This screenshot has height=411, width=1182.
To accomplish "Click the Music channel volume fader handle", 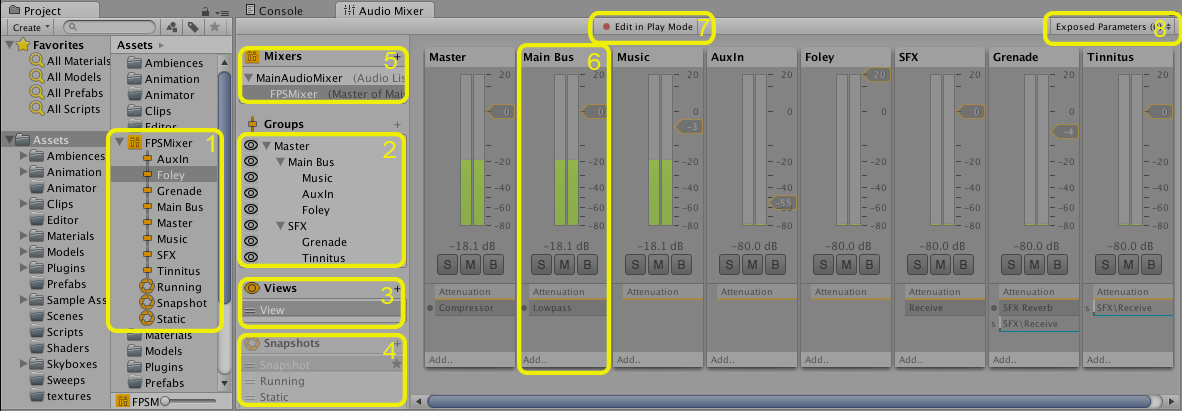I will tap(687, 126).
